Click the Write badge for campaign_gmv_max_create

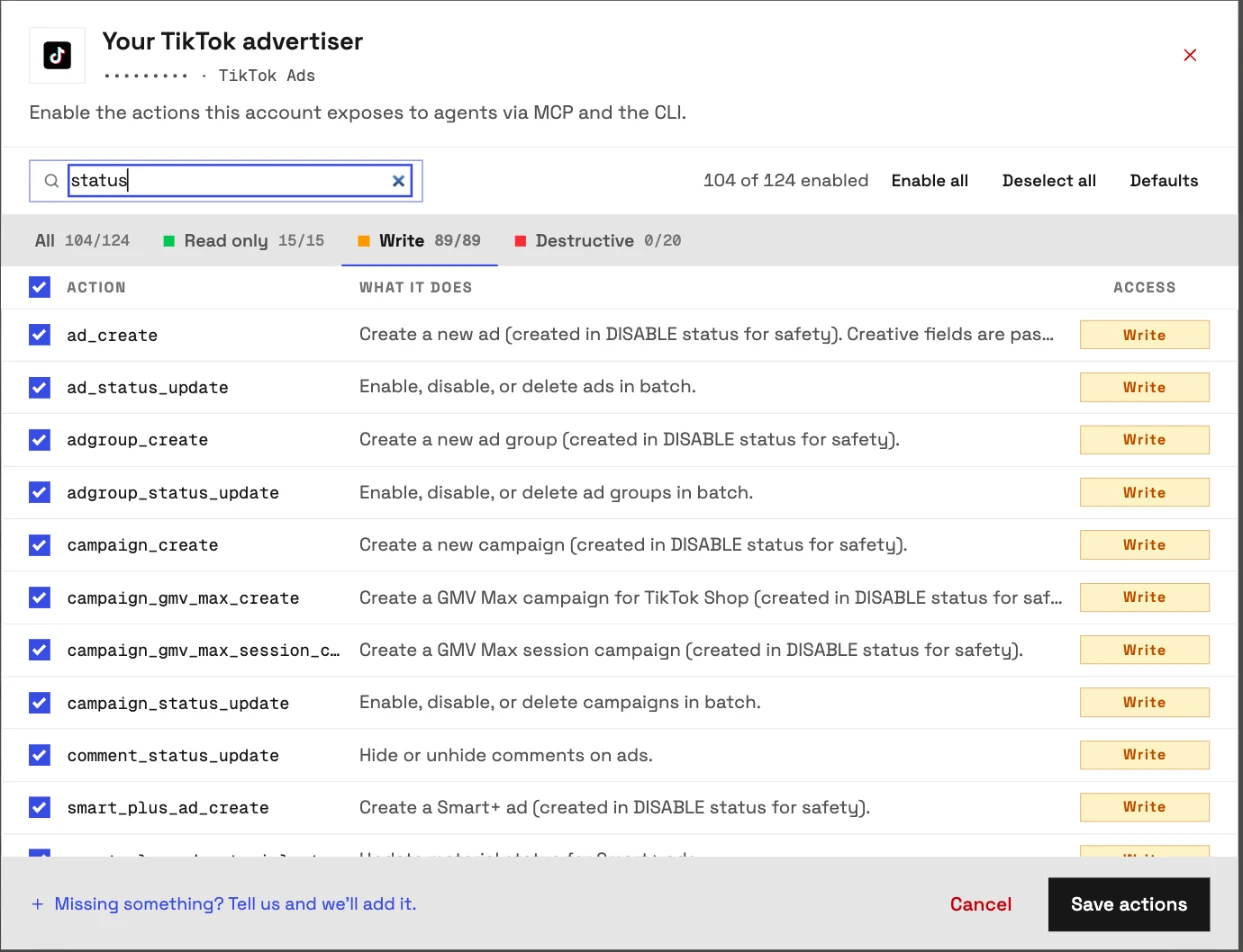pyautogui.click(x=1144, y=597)
